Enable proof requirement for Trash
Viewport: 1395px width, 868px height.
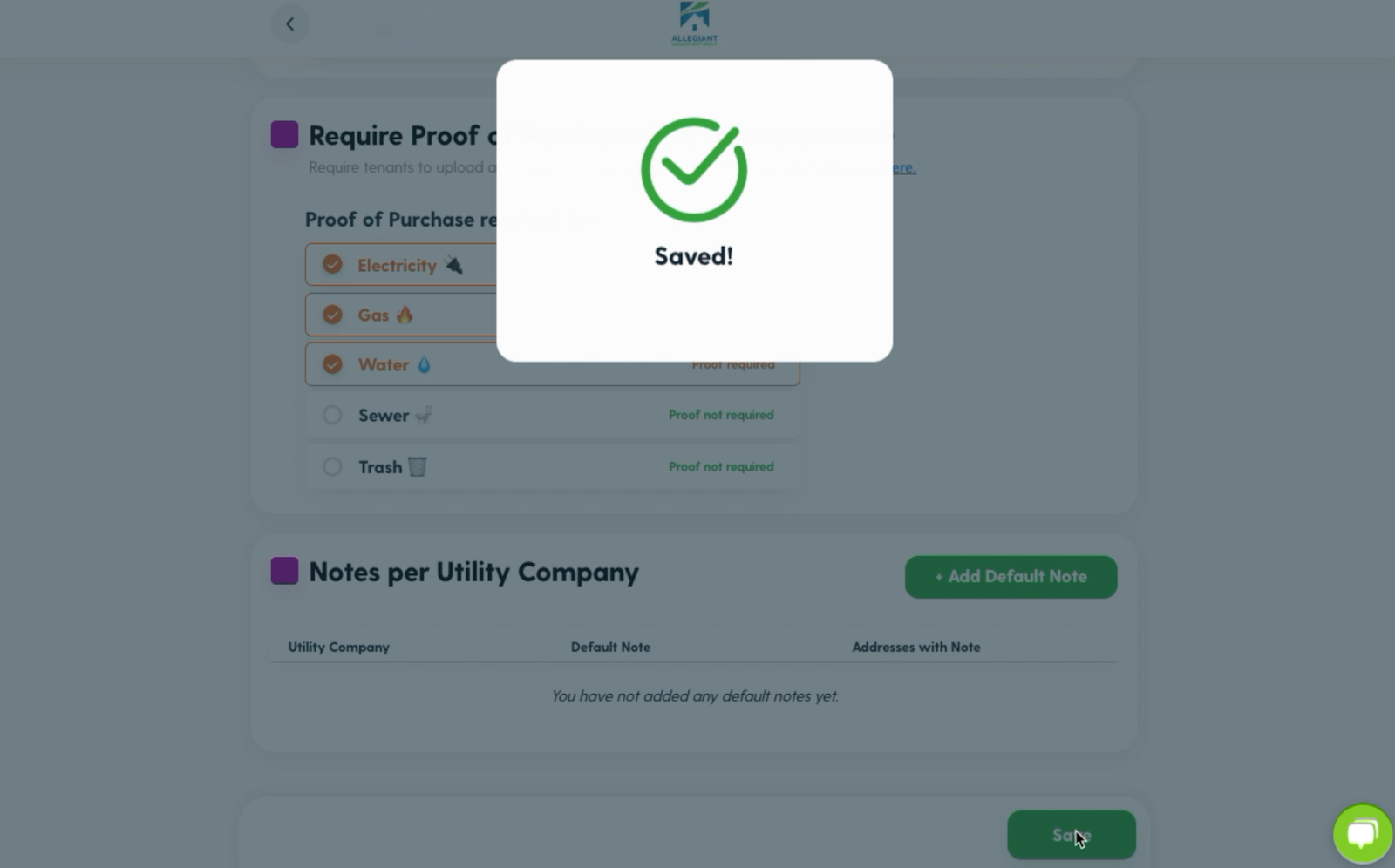(x=332, y=466)
